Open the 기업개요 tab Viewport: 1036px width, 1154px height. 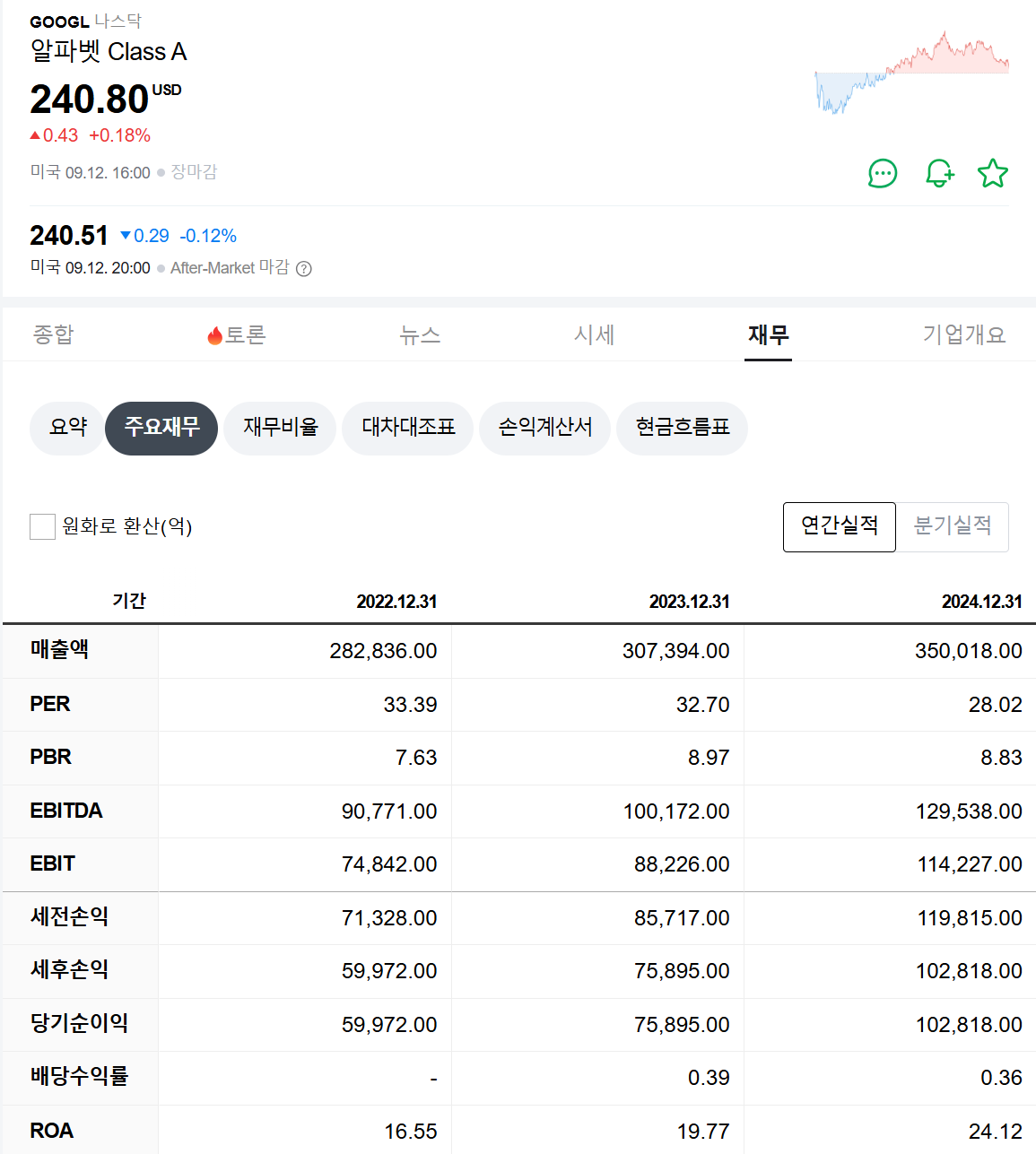tap(964, 334)
